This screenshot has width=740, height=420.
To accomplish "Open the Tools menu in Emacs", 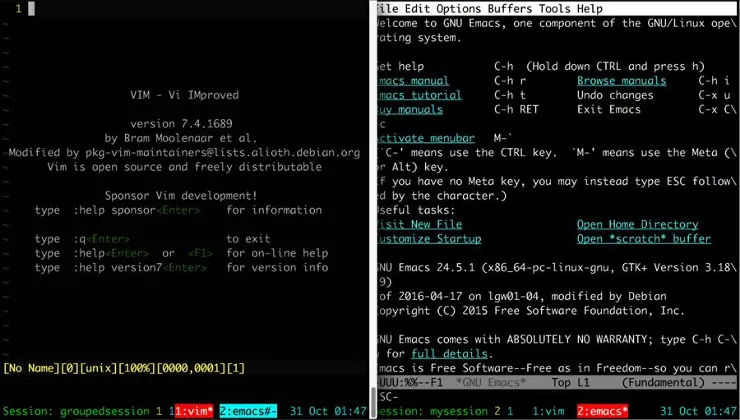I will pos(554,9).
